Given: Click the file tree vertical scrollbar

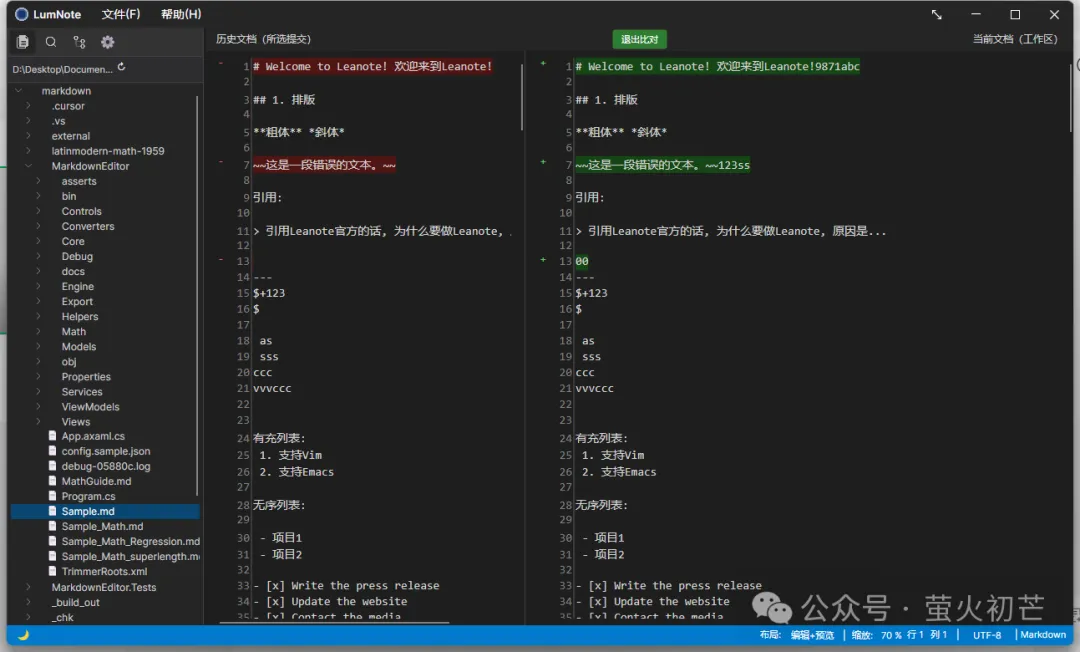Looking at the screenshot, I should tap(198, 296).
